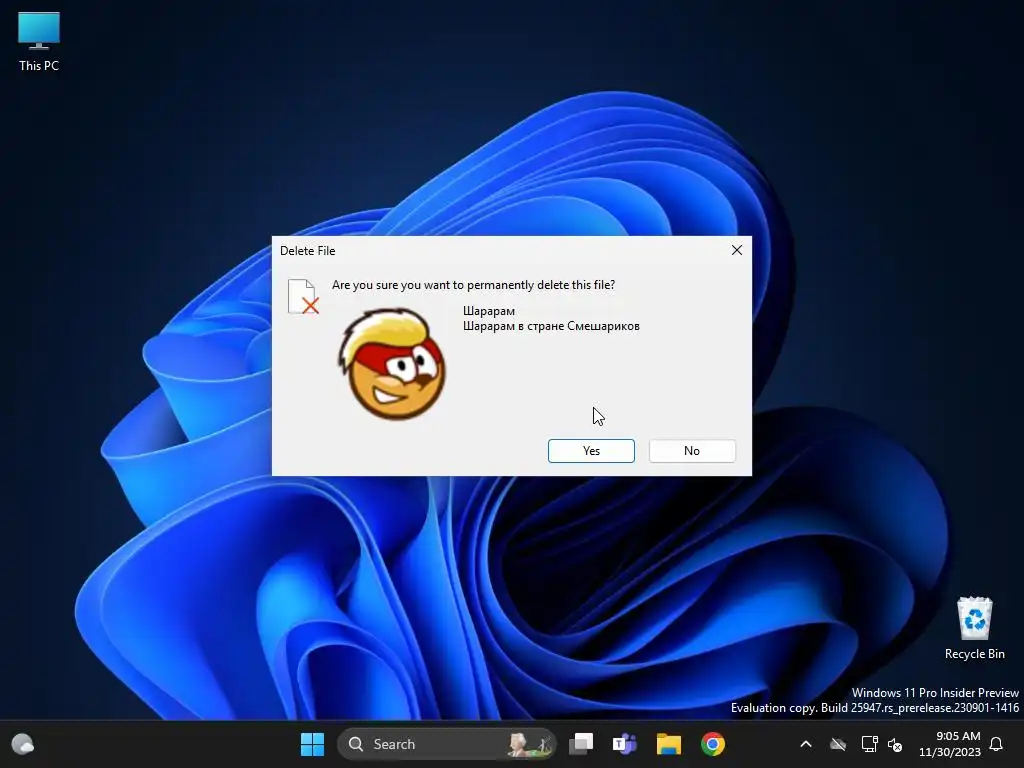This screenshot has height=768, width=1024.
Task: Click the file name text Шарарам
Action: point(488,311)
